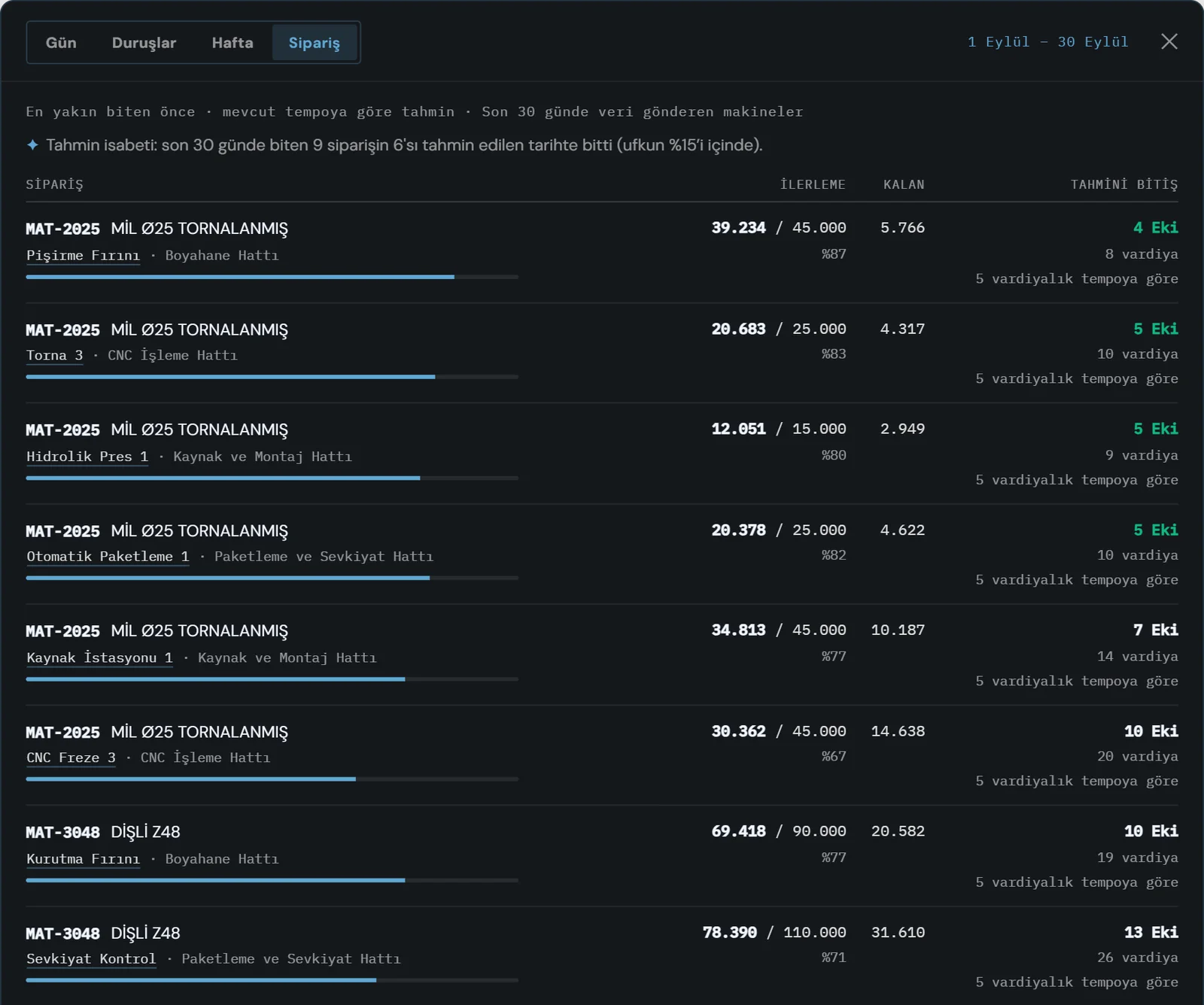Select the Sipariş tab
This screenshot has height=1005, width=1204.
click(x=315, y=43)
